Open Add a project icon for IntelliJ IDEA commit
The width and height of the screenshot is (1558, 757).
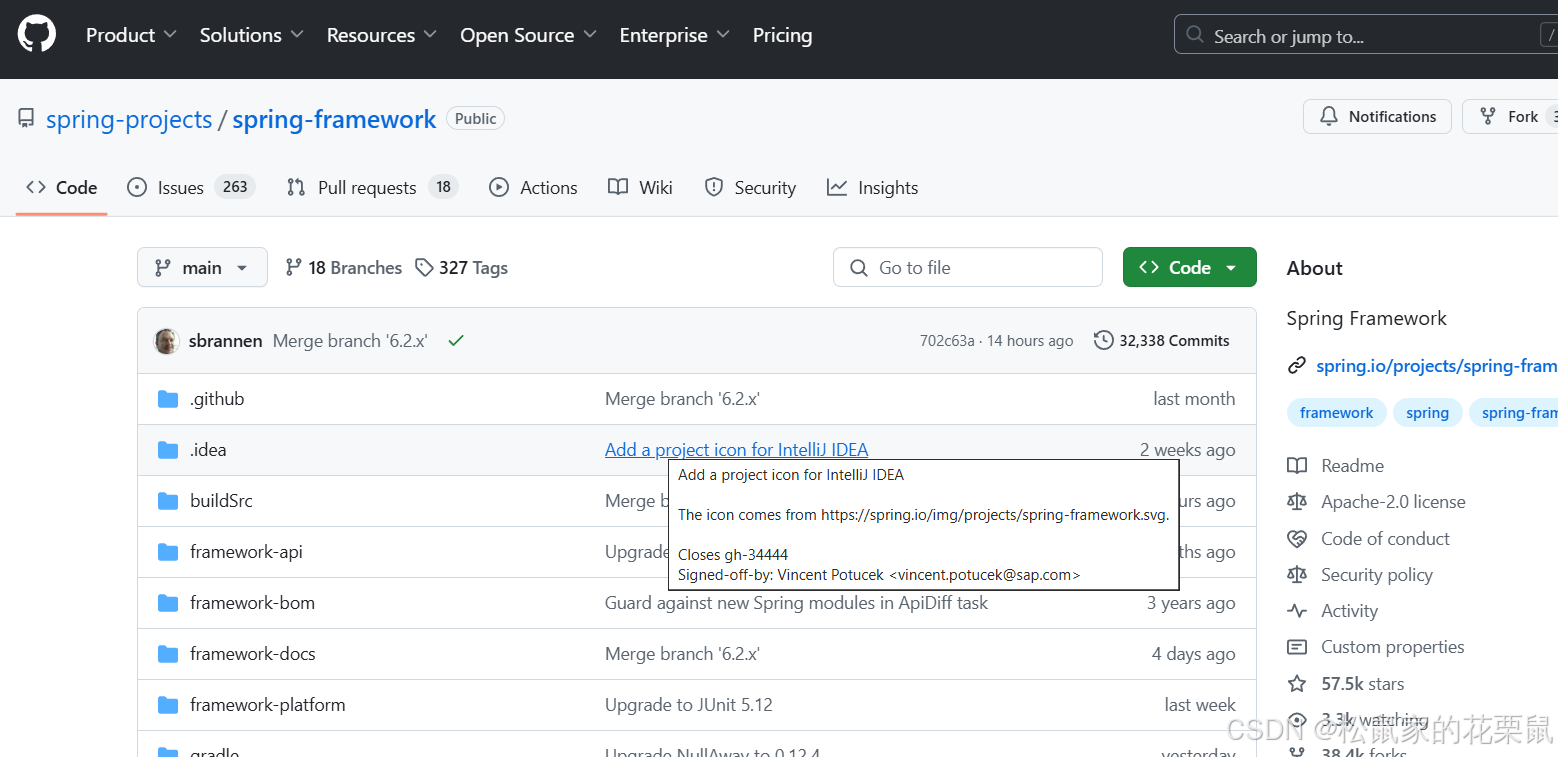pyautogui.click(x=736, y=450)
